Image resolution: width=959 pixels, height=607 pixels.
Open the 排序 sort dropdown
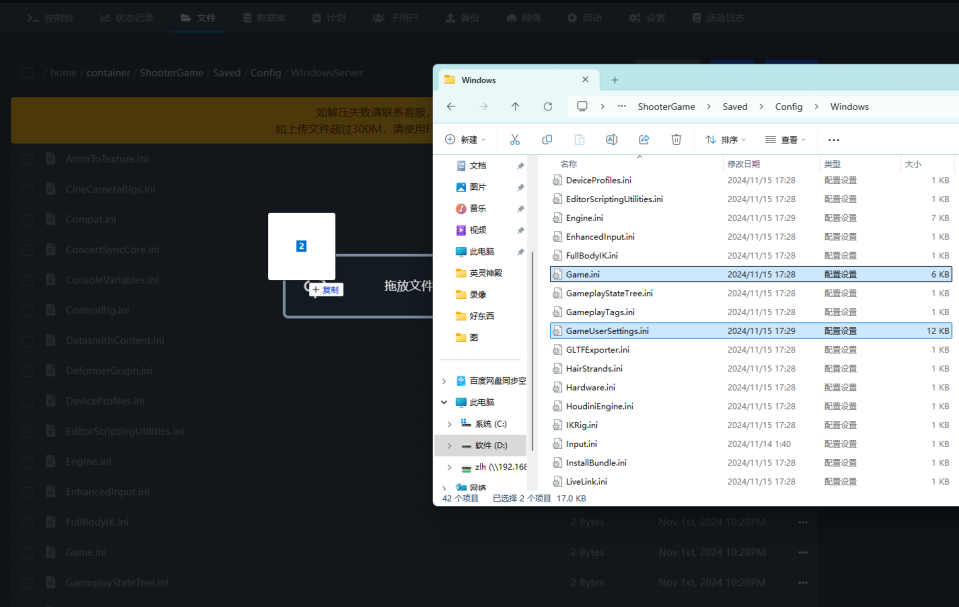(725, 140)
